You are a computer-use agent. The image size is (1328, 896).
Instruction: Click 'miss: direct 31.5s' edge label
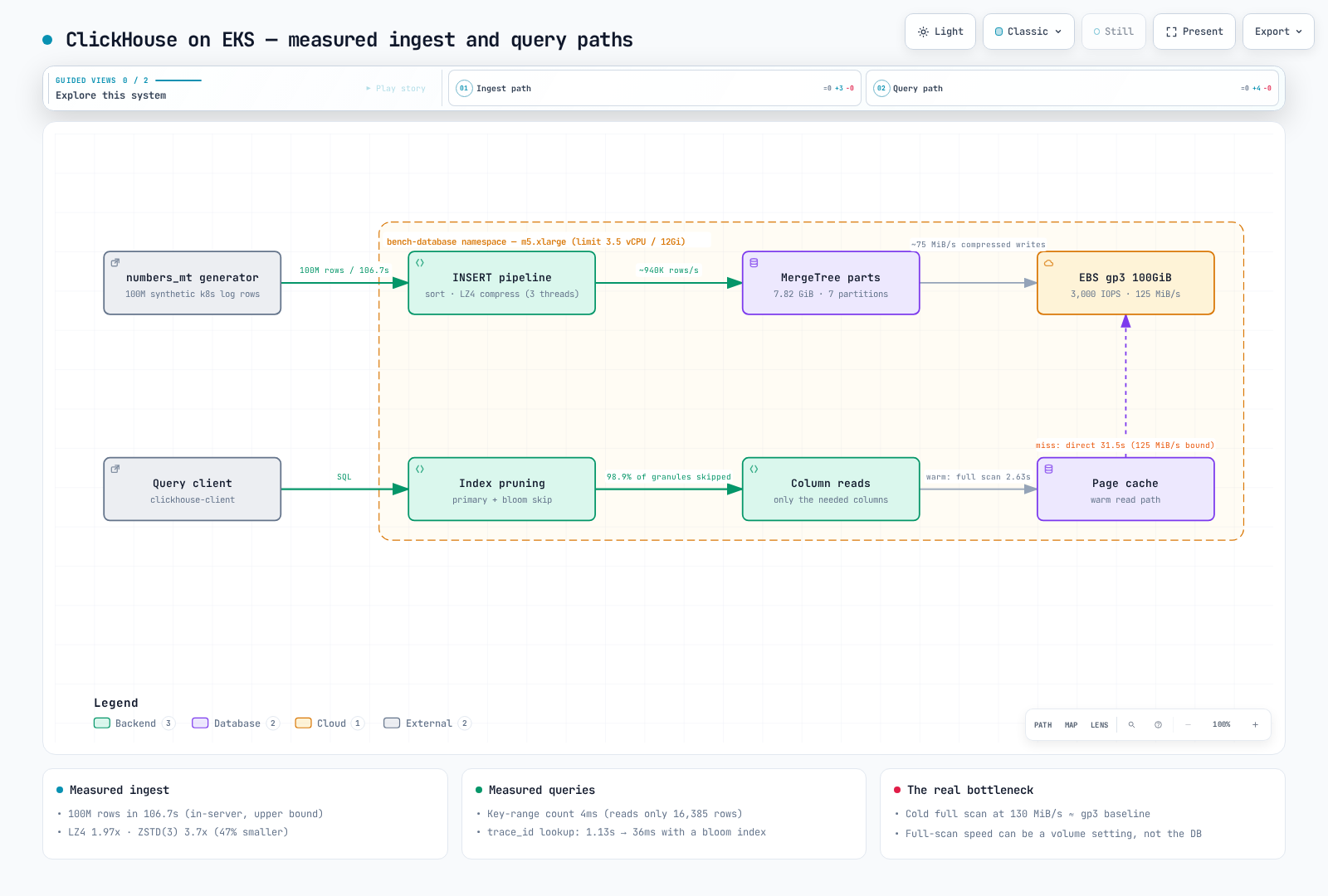pyautogui.click(x=1125, y=446)
